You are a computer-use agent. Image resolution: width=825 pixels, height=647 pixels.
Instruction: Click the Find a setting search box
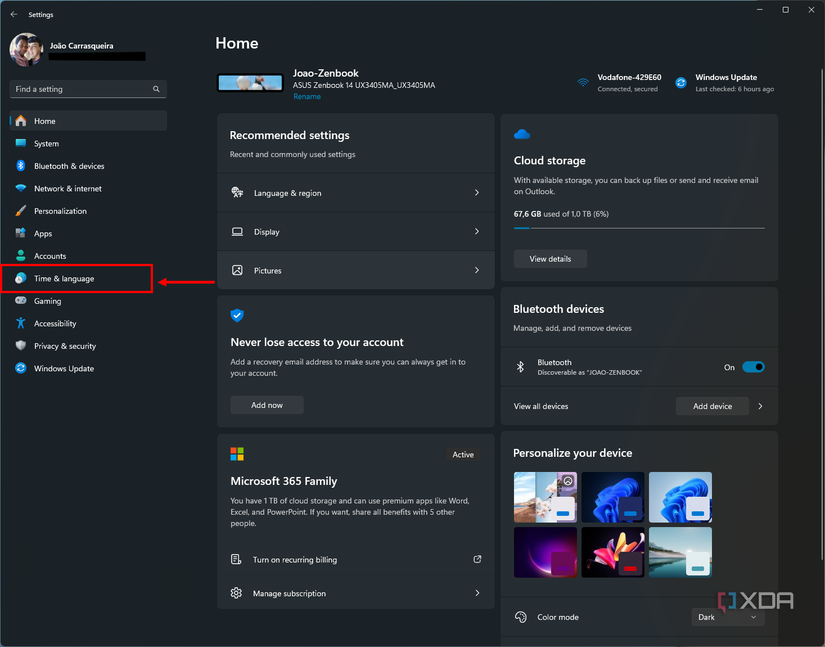87,89
